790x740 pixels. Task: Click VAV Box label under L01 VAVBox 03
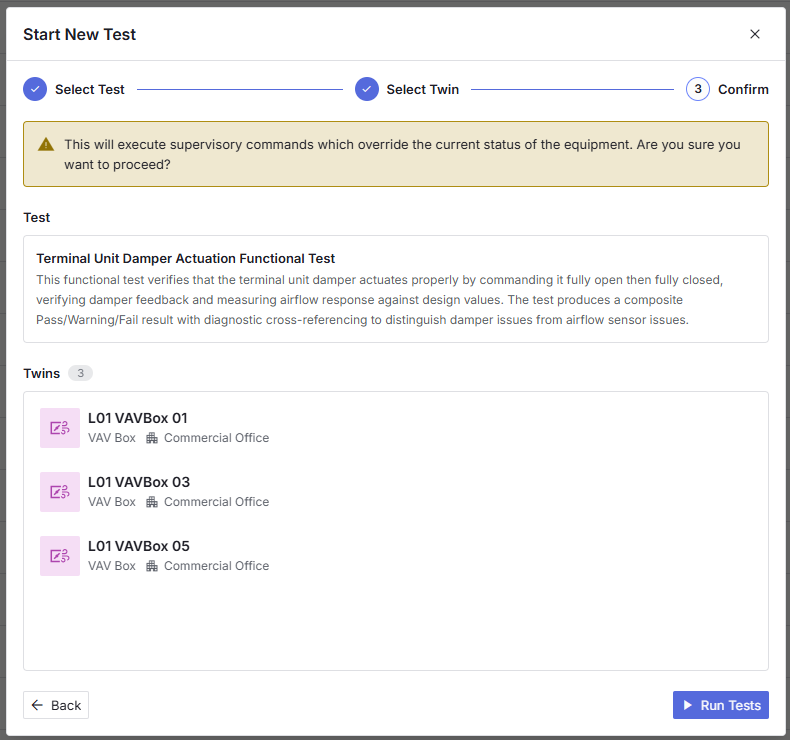[x=112, y=502]
